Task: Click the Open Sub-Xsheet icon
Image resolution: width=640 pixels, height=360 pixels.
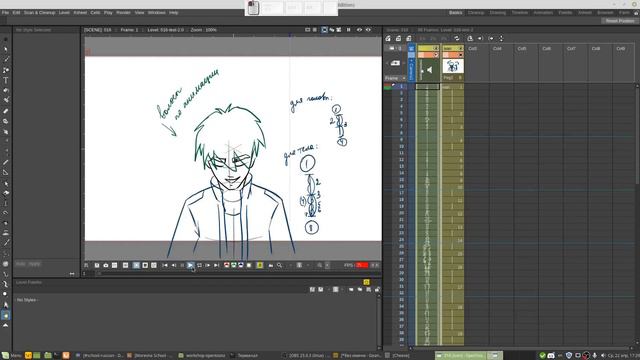Action: (480, 38)
